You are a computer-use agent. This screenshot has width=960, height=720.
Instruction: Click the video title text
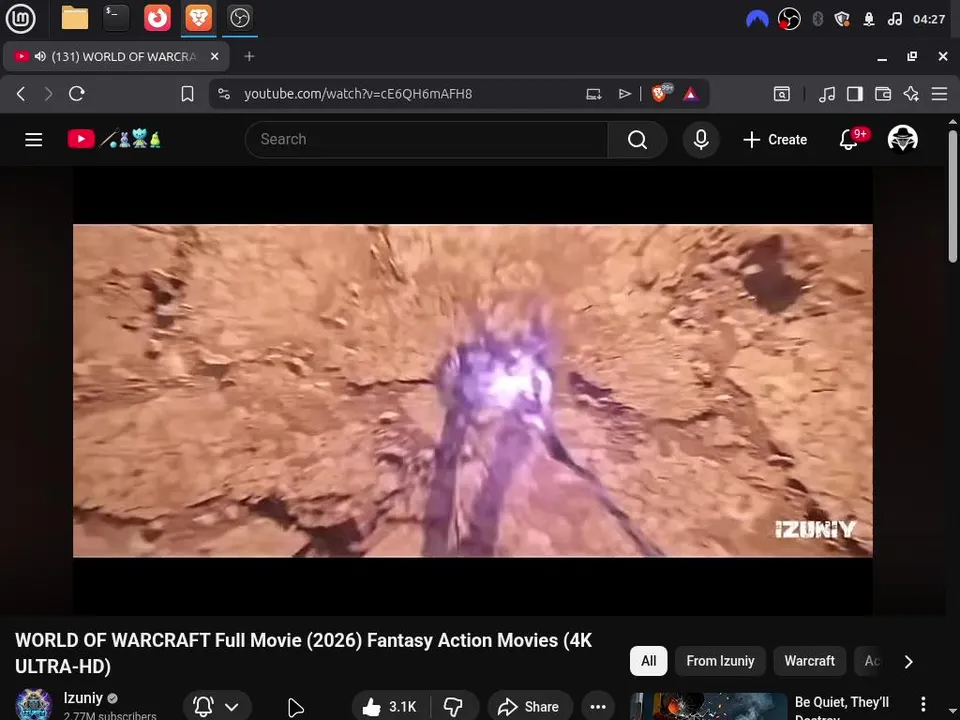(x=303, y=653)
